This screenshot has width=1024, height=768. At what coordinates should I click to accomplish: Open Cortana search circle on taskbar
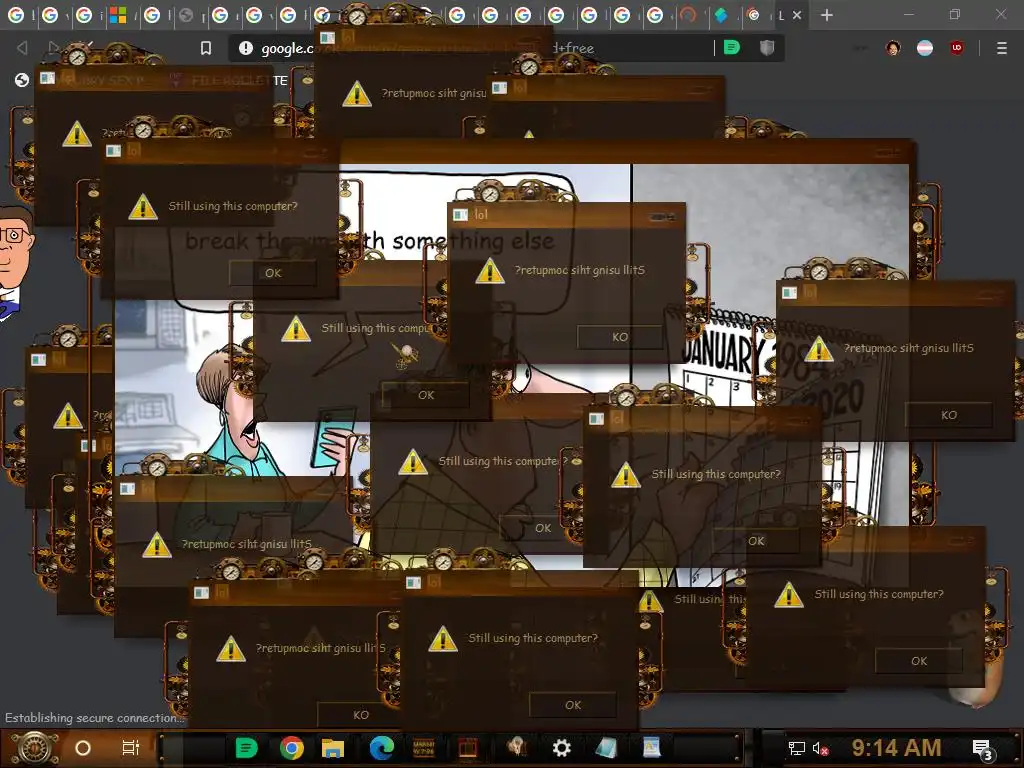tap(83, 748)
